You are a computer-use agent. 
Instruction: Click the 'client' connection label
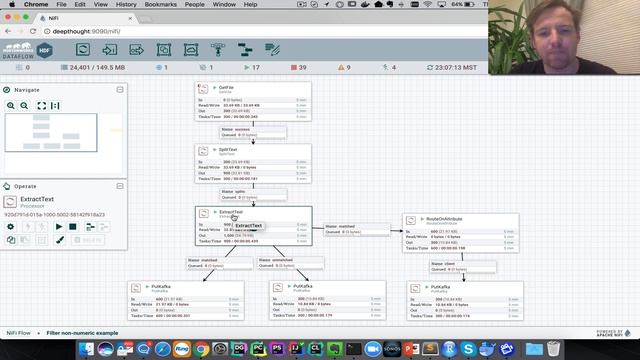click(463, 267)
